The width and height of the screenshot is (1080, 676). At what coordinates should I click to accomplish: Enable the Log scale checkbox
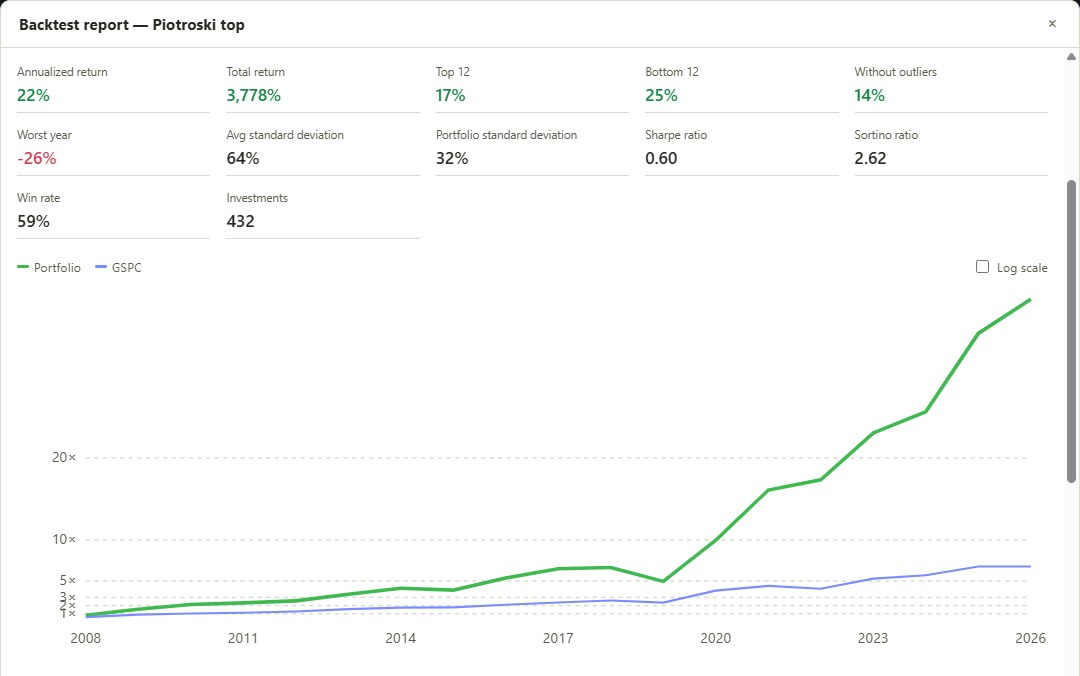(x=982, y=267)
